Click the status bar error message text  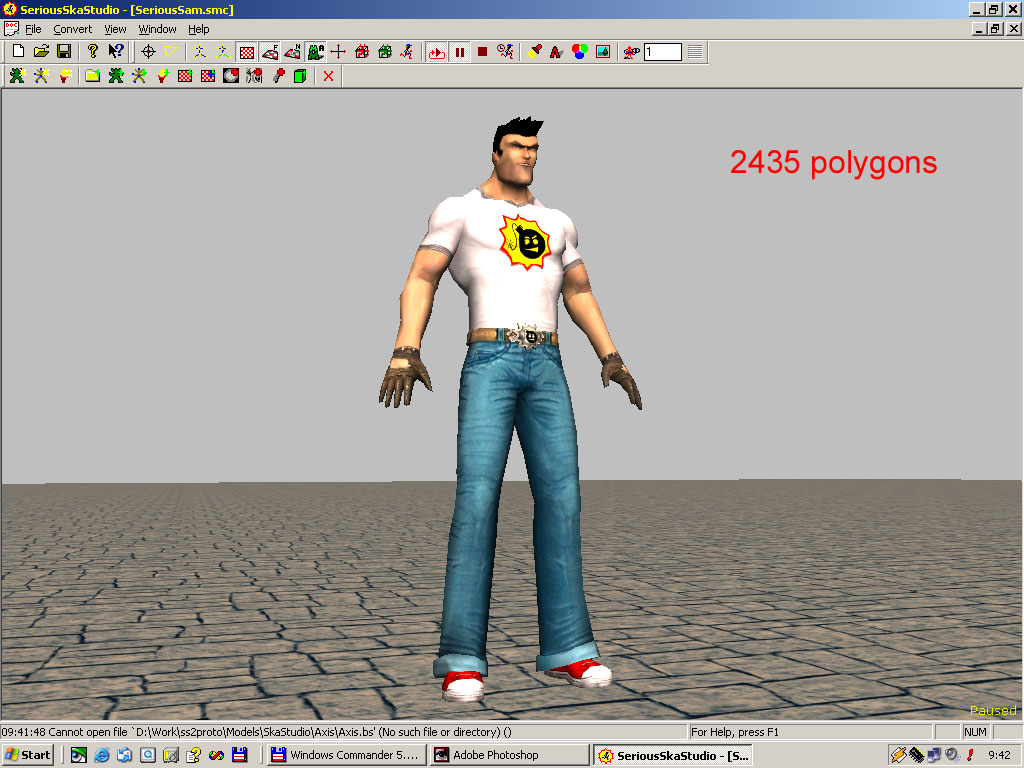(x=256, y=732)
